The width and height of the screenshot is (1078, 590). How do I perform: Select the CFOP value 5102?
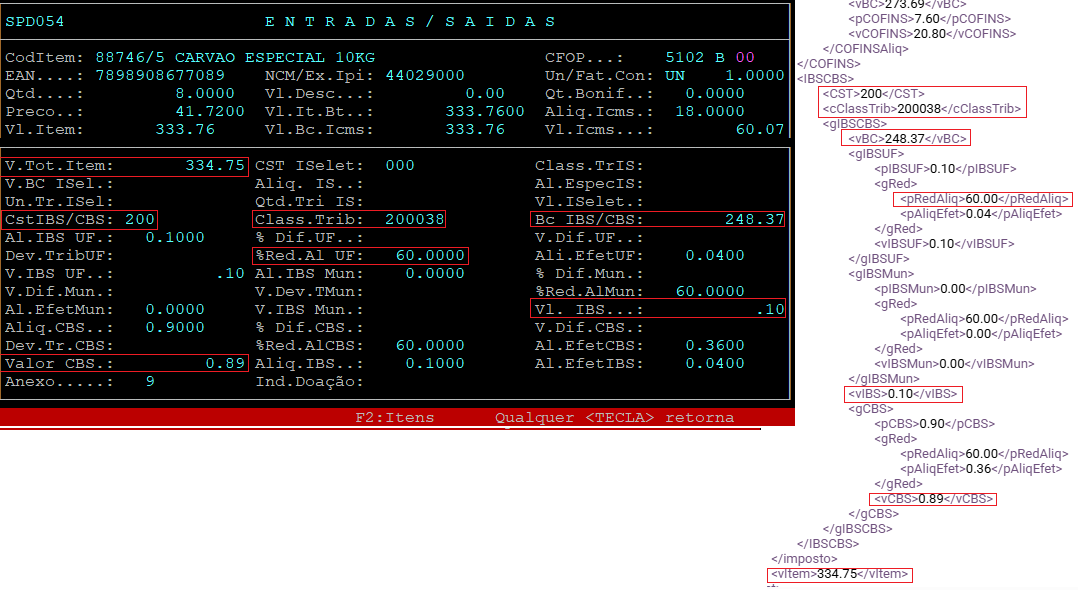click(x=685, y=57)
